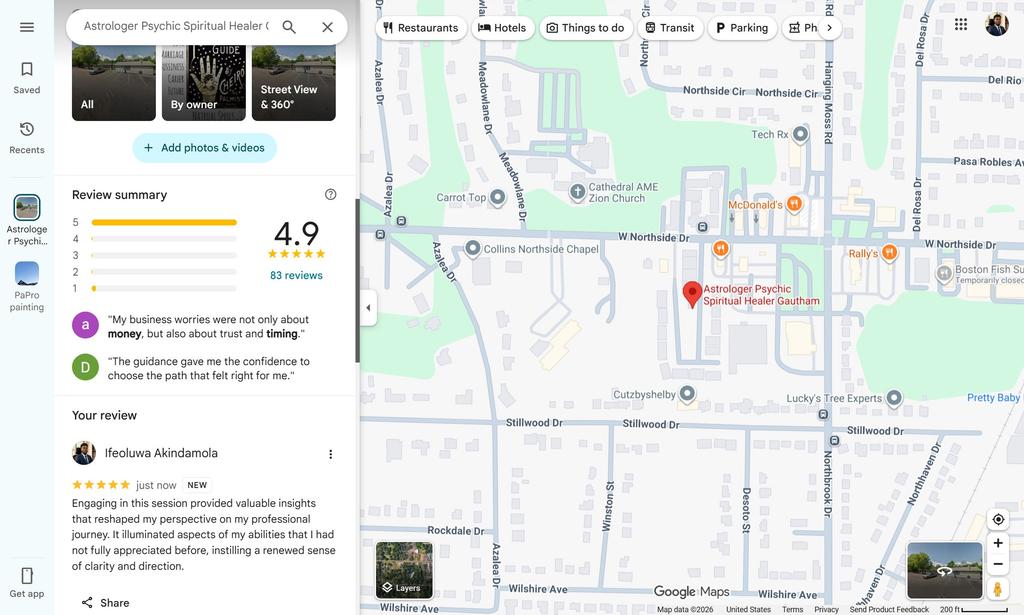Click the Street View pegman icon
Image resolution: width=1024 pixels, height=615 pixels.
[997, 588]
